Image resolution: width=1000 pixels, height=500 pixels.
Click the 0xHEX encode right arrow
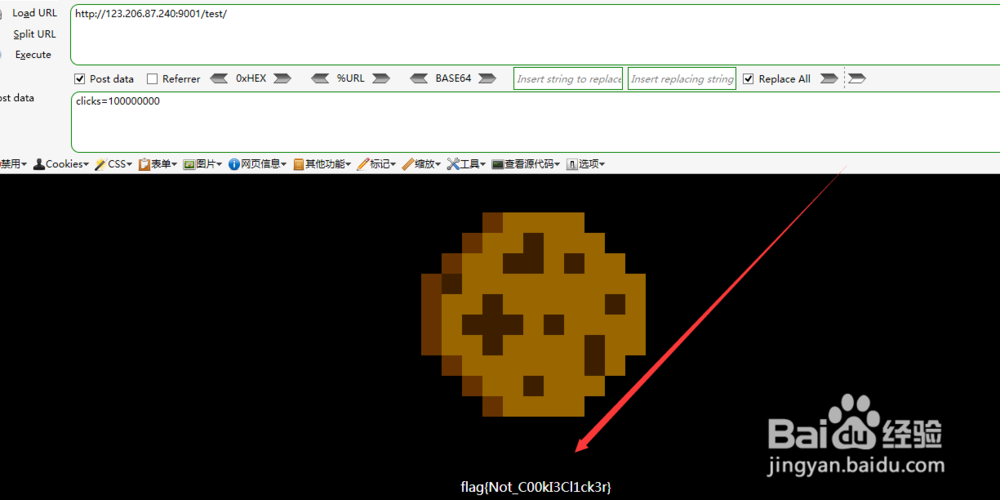tap(283, 78)
